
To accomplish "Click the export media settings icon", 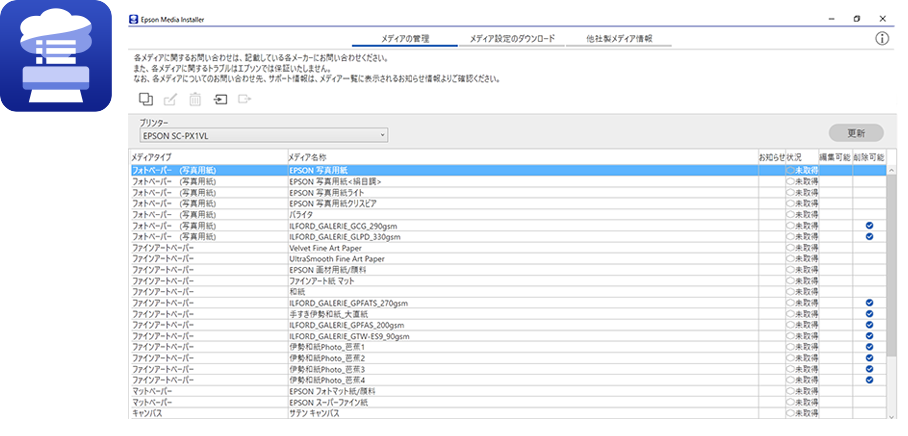I will pyautogui.click(x=245, y=99).
